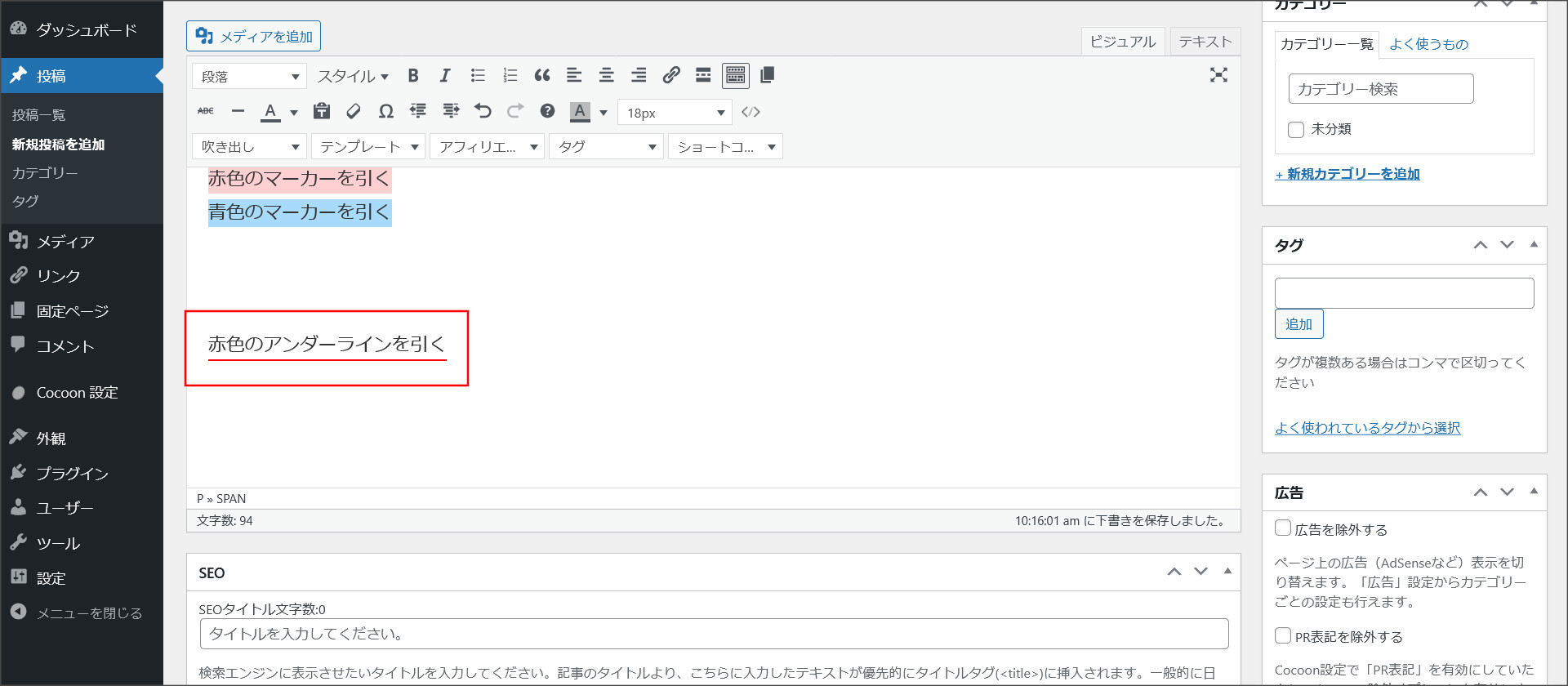Open the ショートコ... dropdown
Viewport: 1568px width, 686px height.
[x=726, y=147]
